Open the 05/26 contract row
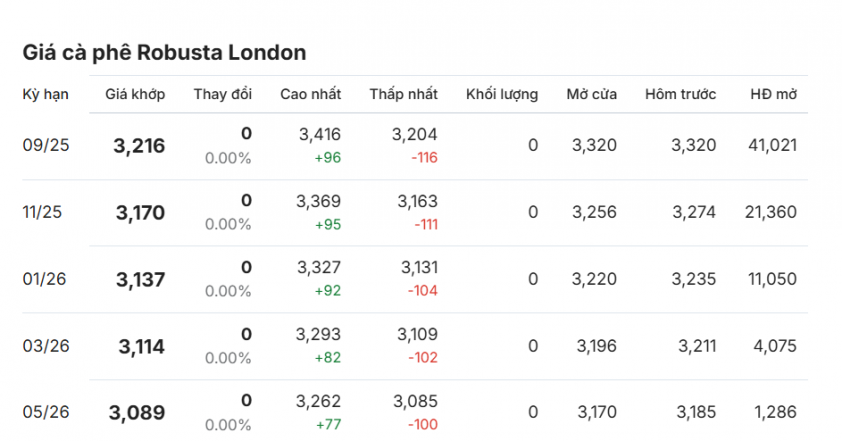This screenshot has height=441, width=842. pyautogui.click(x=415, y=411)
